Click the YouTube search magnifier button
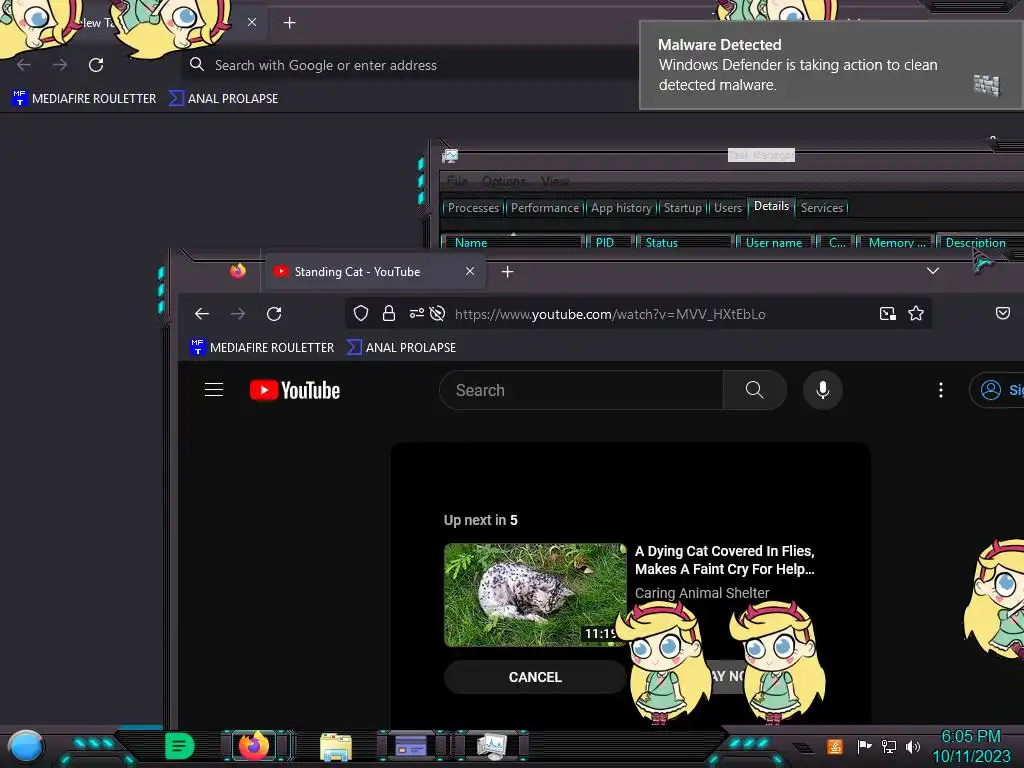This screenshot has height=768, width=1024. (754, 390)
